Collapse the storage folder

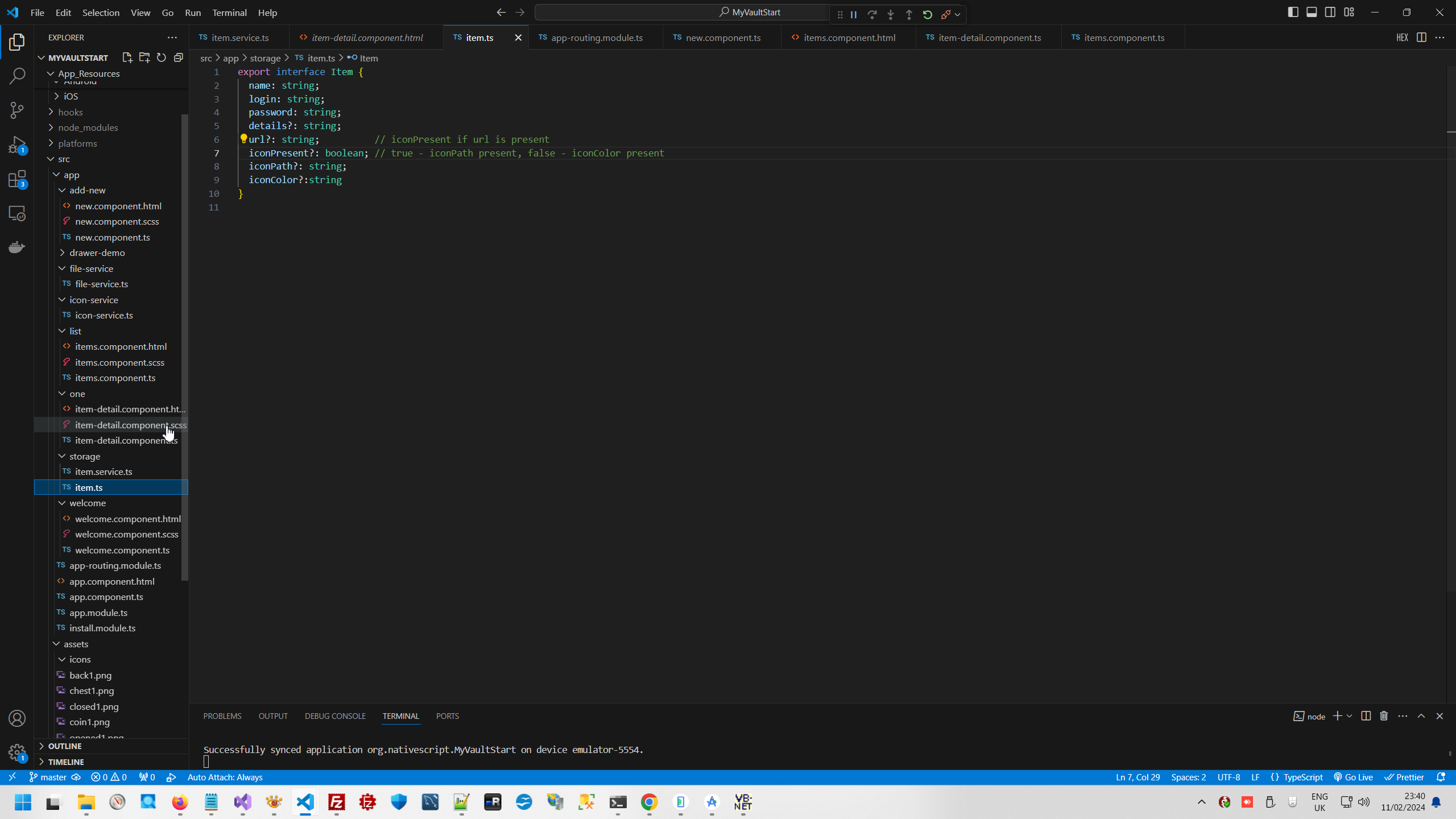click(84, 456)
